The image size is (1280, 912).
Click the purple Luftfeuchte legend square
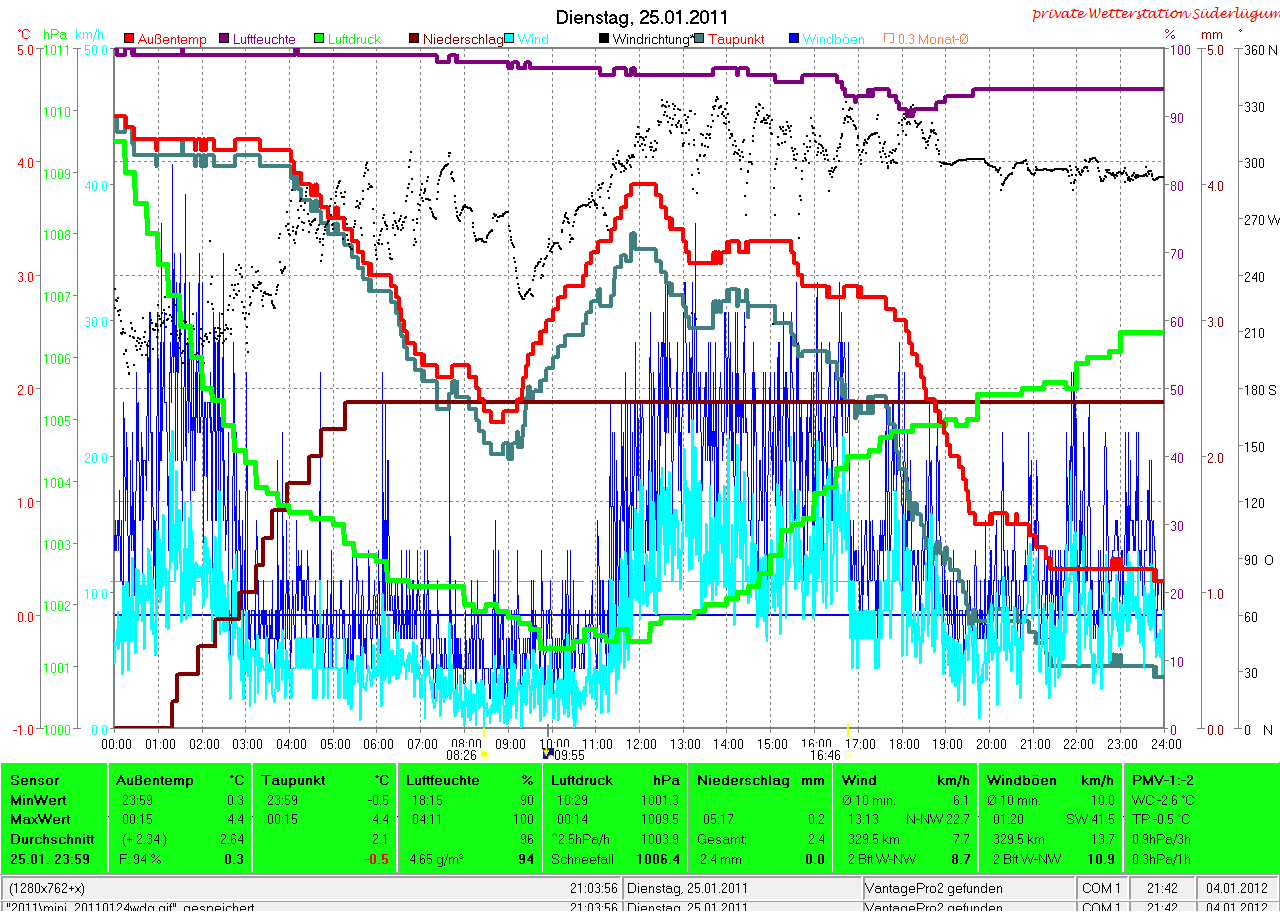(223, 39)
